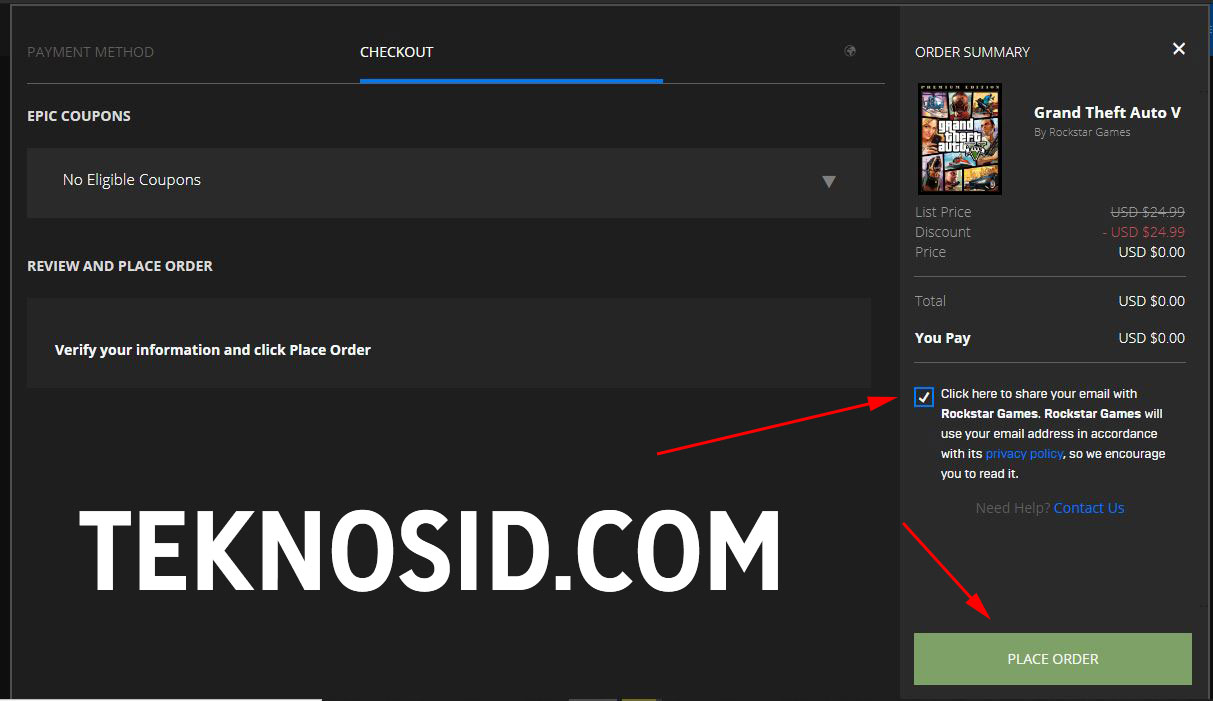Image resolution: width=1213 pixels, height=701 pixels.
Task: Click the Grand Theft Auto V title
Action: click(x=1107, y=113)
